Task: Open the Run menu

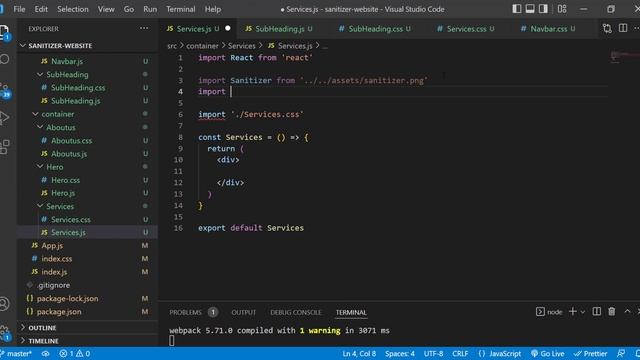Action: 150,9
